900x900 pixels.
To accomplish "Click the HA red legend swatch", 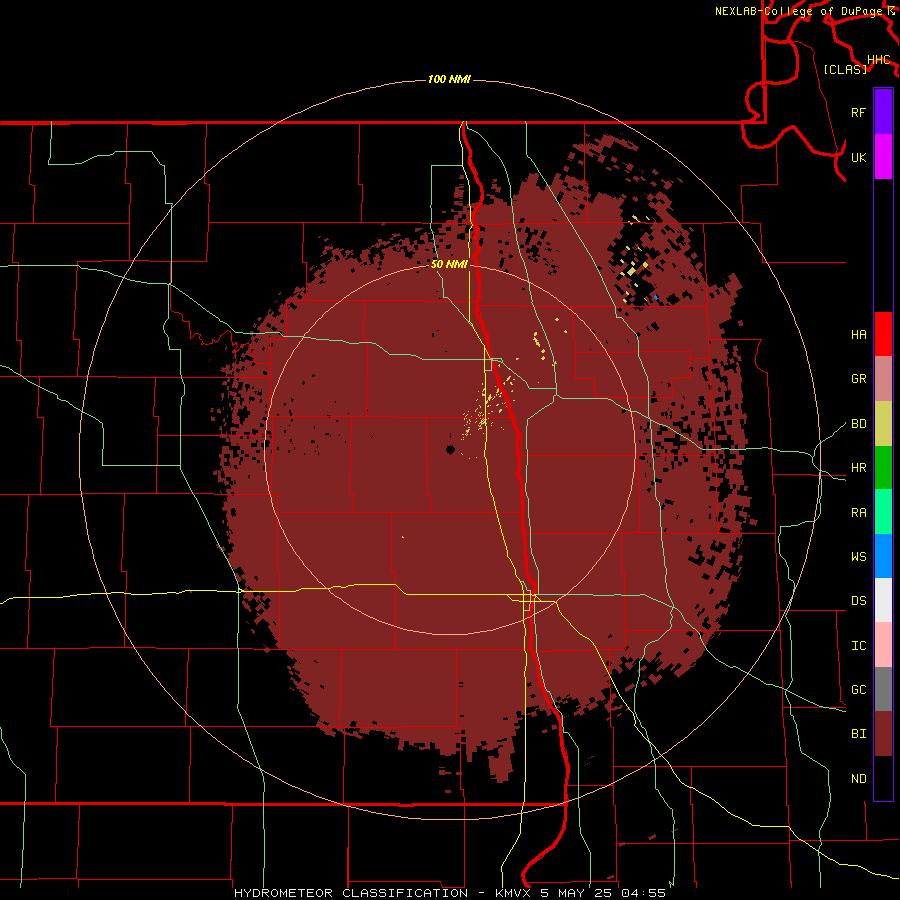I will pos(883,334).
